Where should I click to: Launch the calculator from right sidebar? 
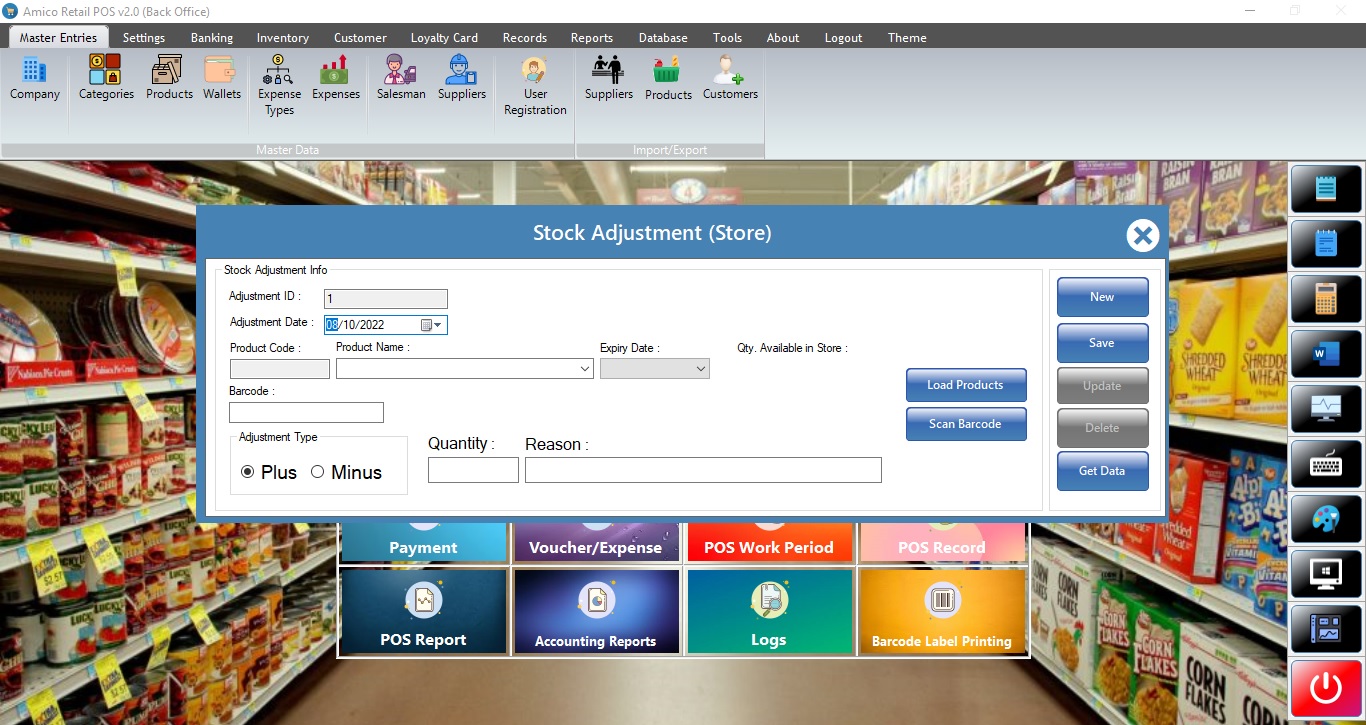click(x=1326, y=298)
